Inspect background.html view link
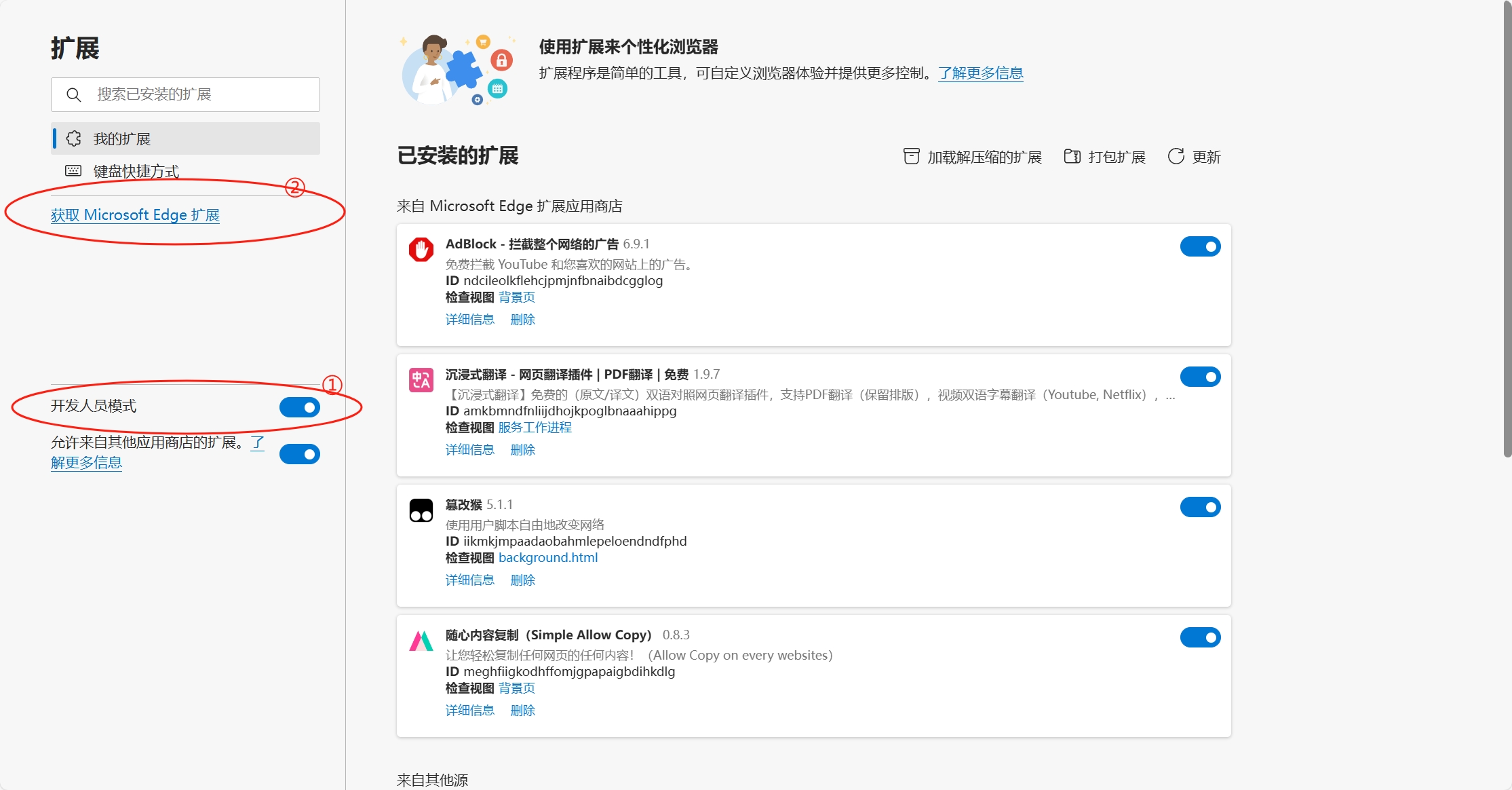The width and height of the screenshot is (1512, 790). click(548, 558)
